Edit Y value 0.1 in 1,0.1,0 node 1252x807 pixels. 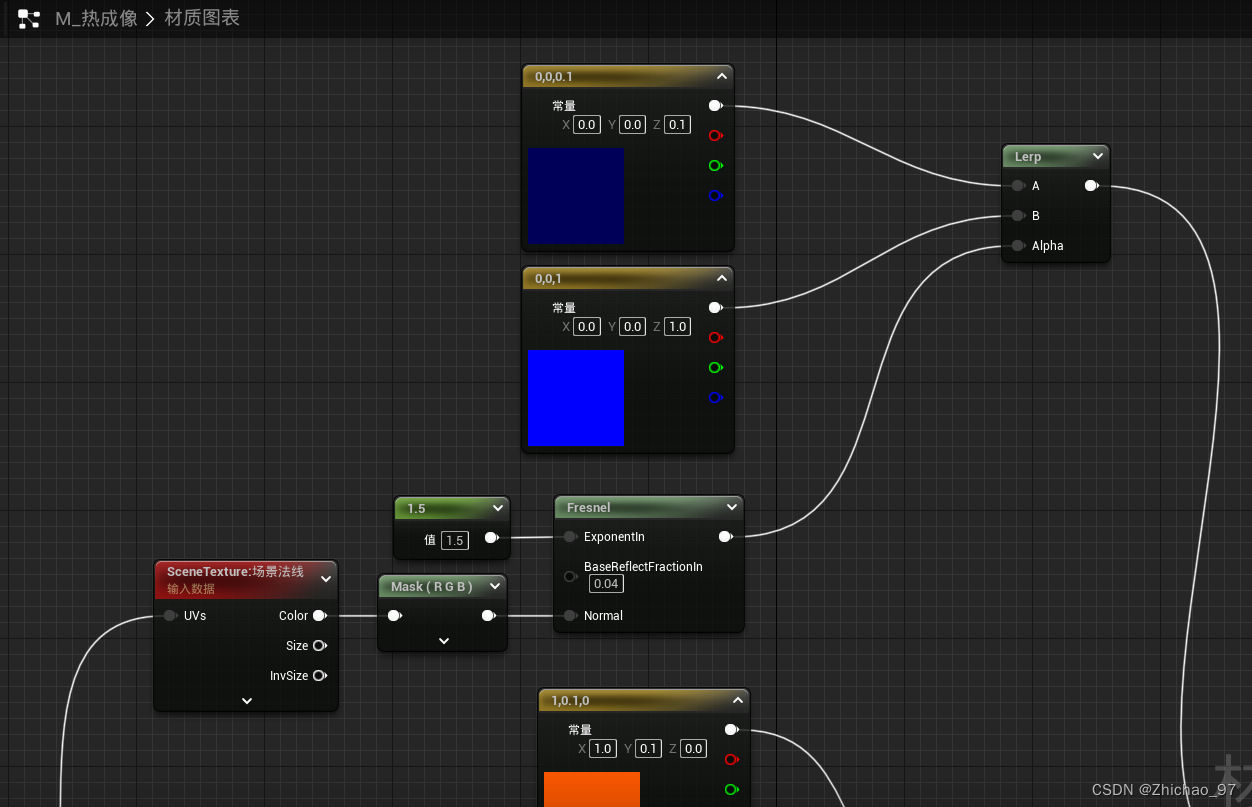tap(648, 749)
